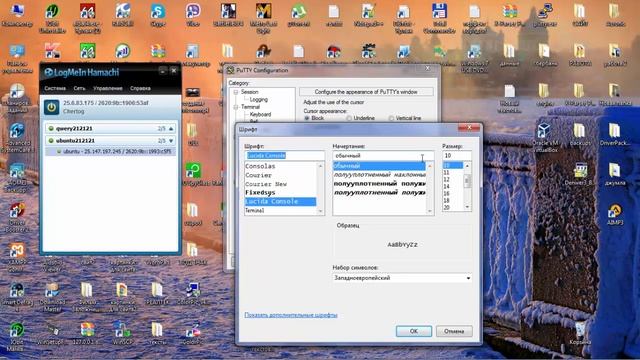Open the Сеть menu in Hamachi

tap(79, 88)
